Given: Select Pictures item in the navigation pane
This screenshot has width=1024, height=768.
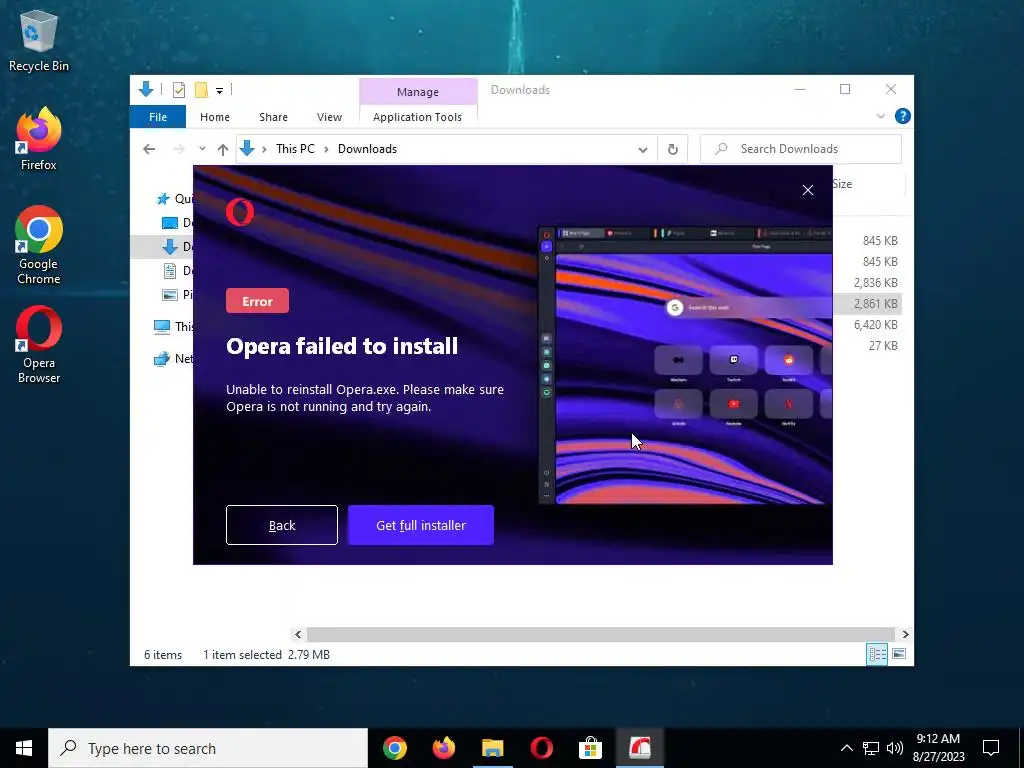Looking at the screenshot, I should [177, 295].
